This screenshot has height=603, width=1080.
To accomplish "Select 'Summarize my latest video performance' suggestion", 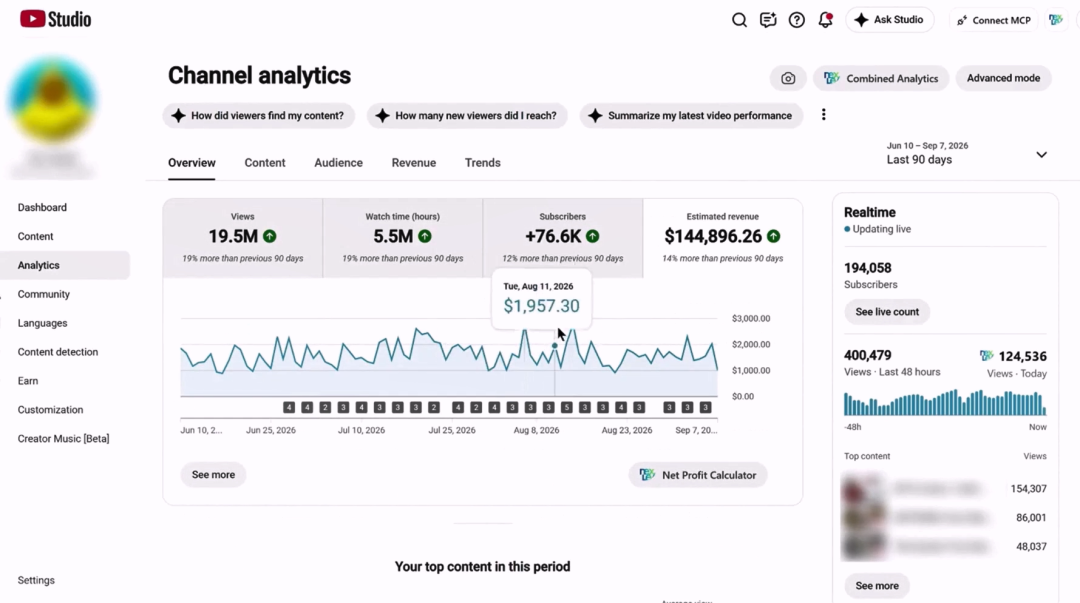I will point(691,116).
